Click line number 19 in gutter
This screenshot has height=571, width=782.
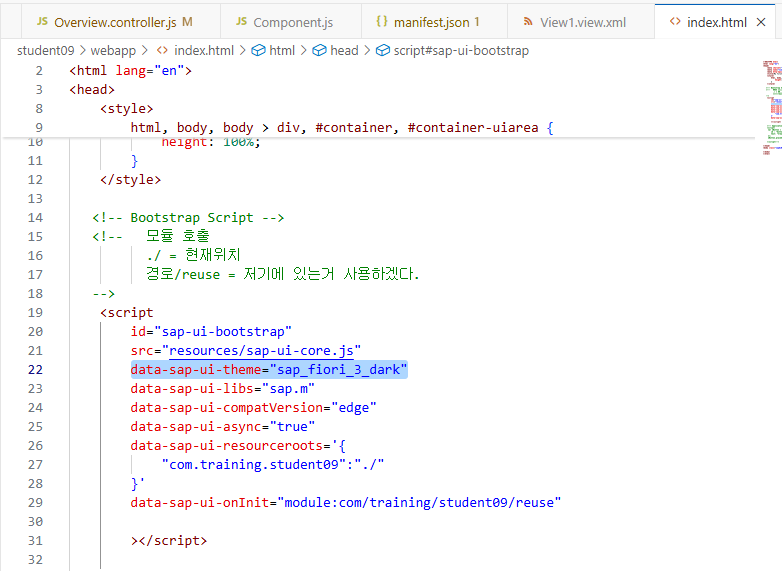pyautogui.click(x=35, y=313)
